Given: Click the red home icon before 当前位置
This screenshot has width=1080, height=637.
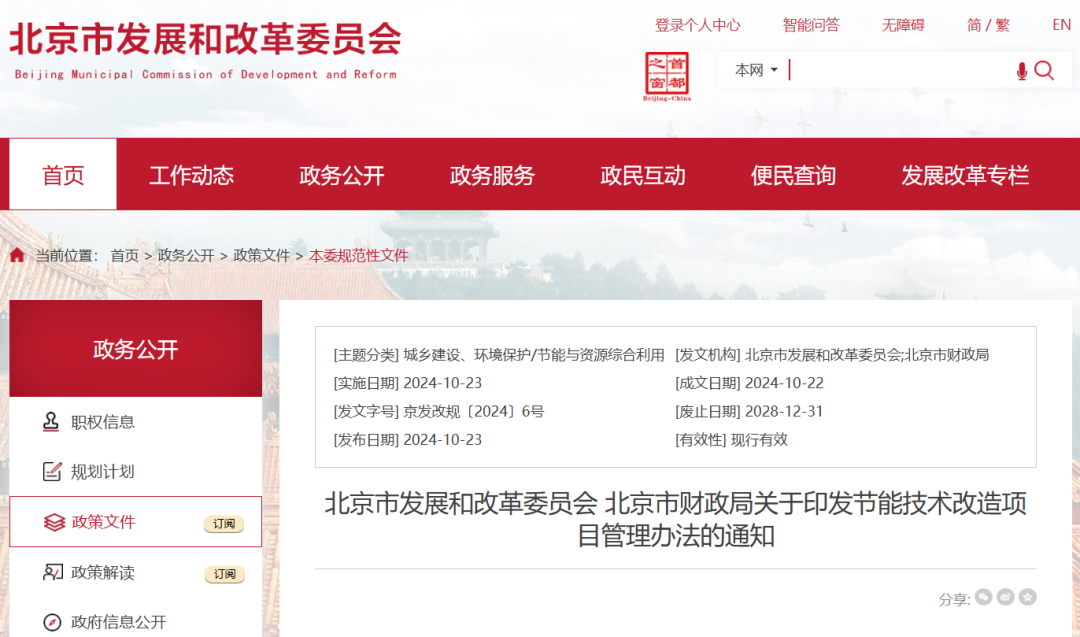Looking at the screenshot, I should (15, 254).
